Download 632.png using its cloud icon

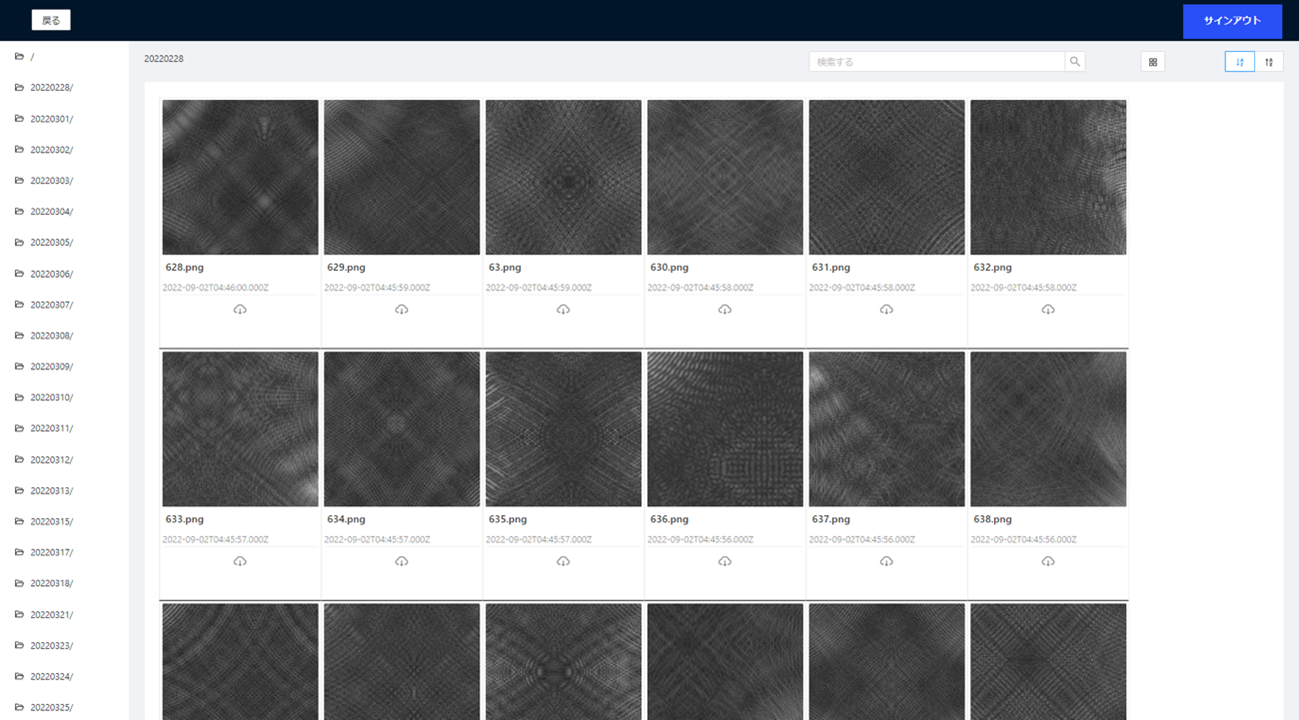(1048, 310)
